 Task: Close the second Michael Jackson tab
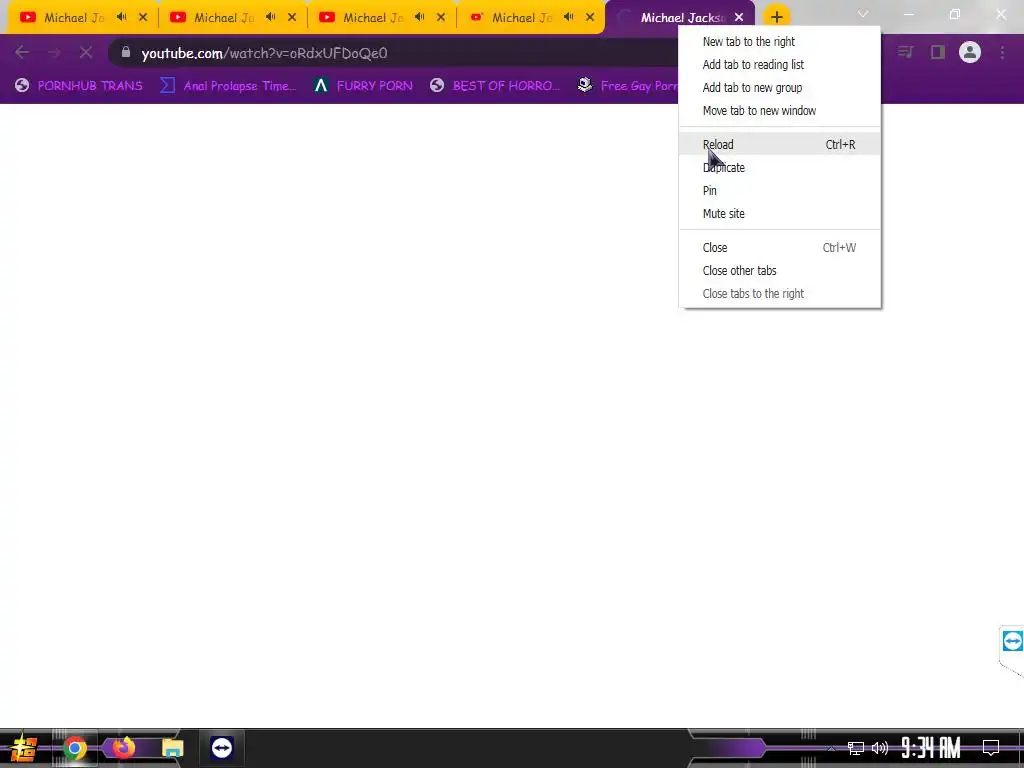click(x=292, y=18)
